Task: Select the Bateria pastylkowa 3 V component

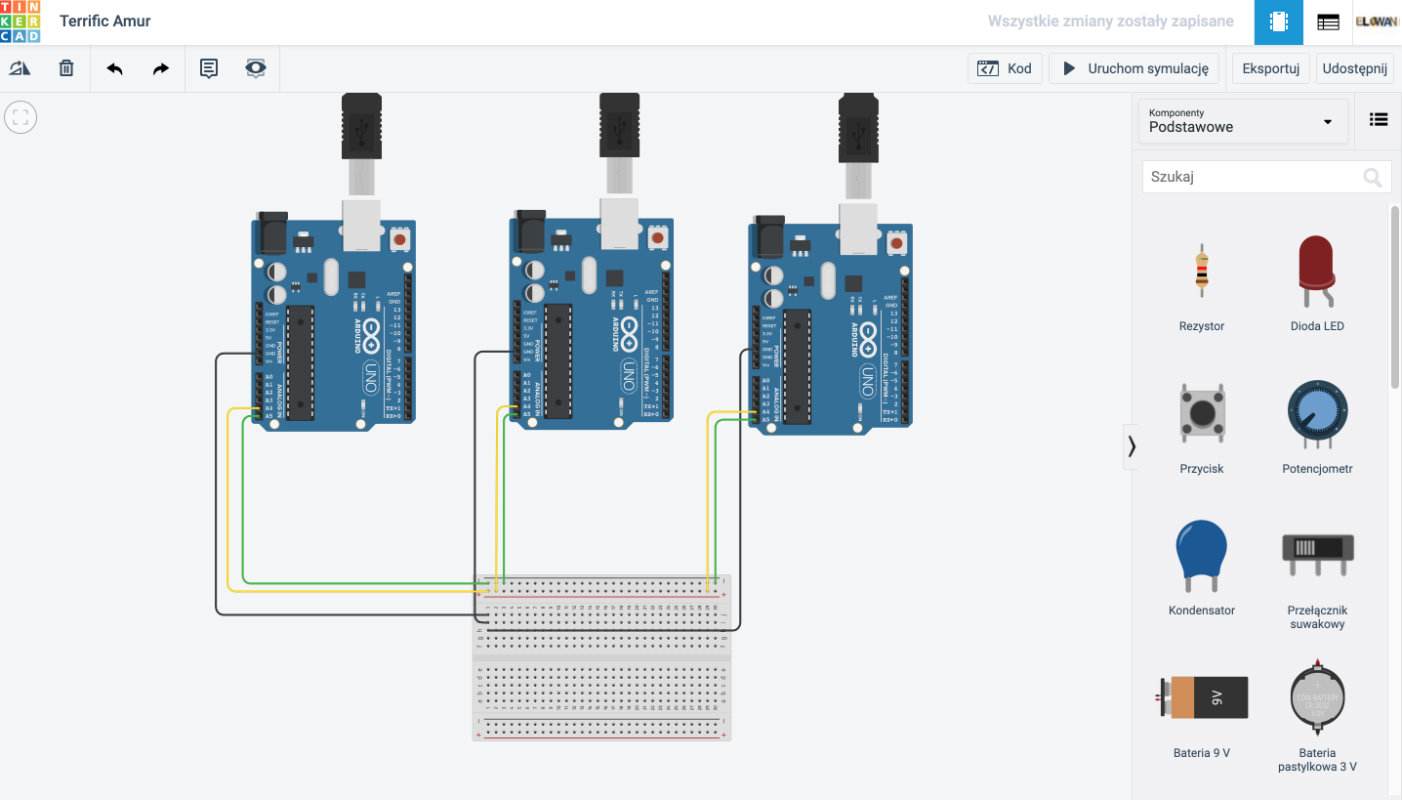Action: [1317, 718]
